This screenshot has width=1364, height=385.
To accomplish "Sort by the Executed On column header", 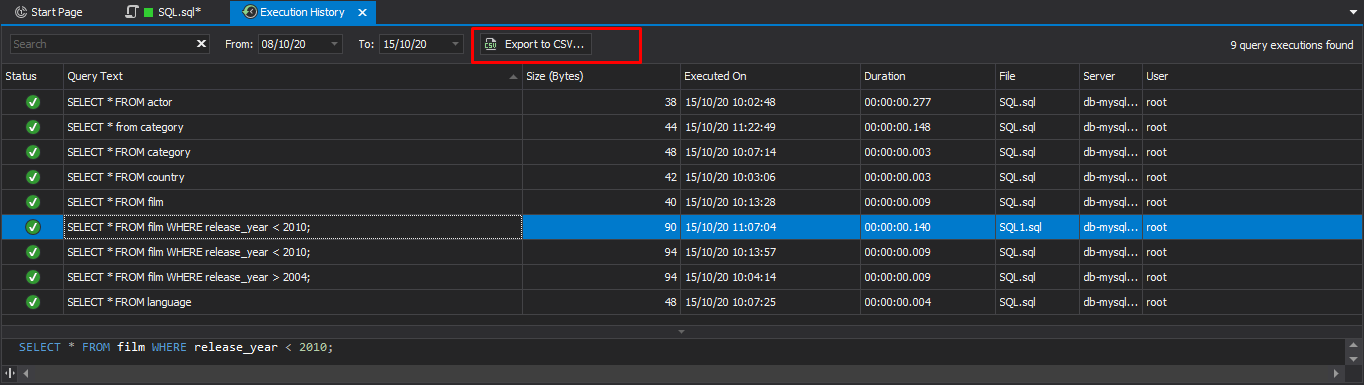I will tap(770, 76).
